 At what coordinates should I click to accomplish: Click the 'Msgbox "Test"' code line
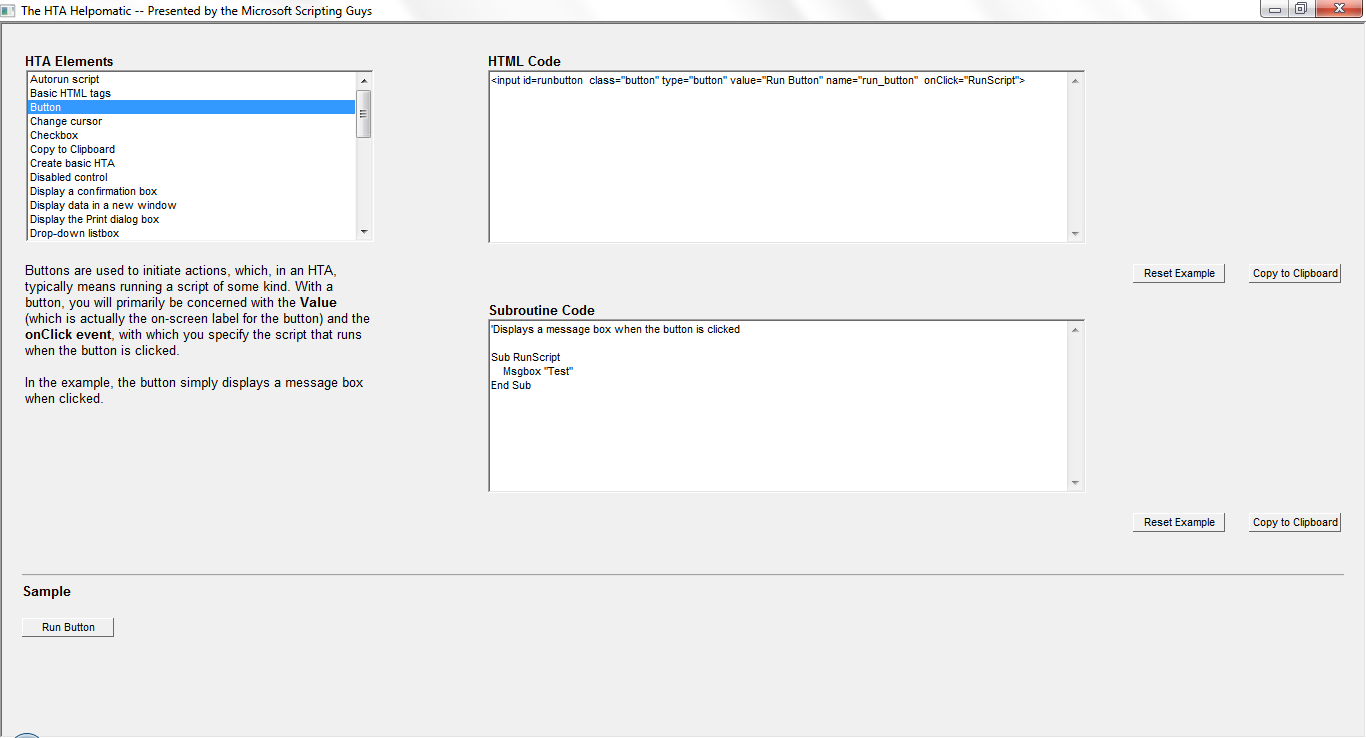pos(538,371)
